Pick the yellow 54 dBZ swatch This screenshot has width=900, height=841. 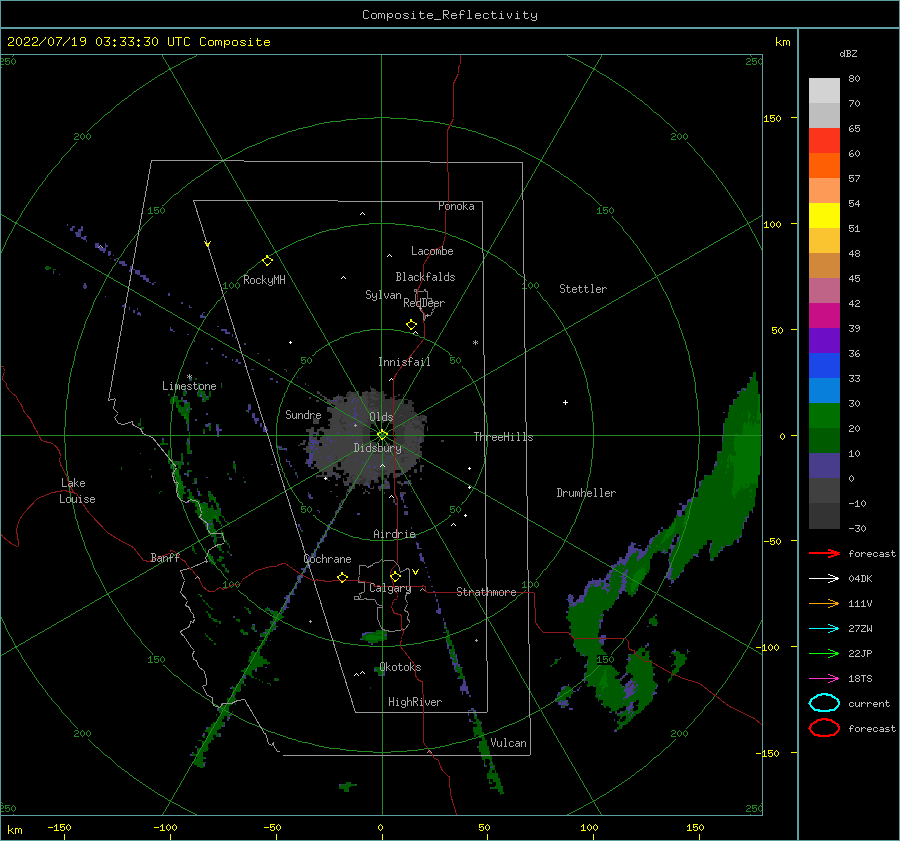point(824,215)
